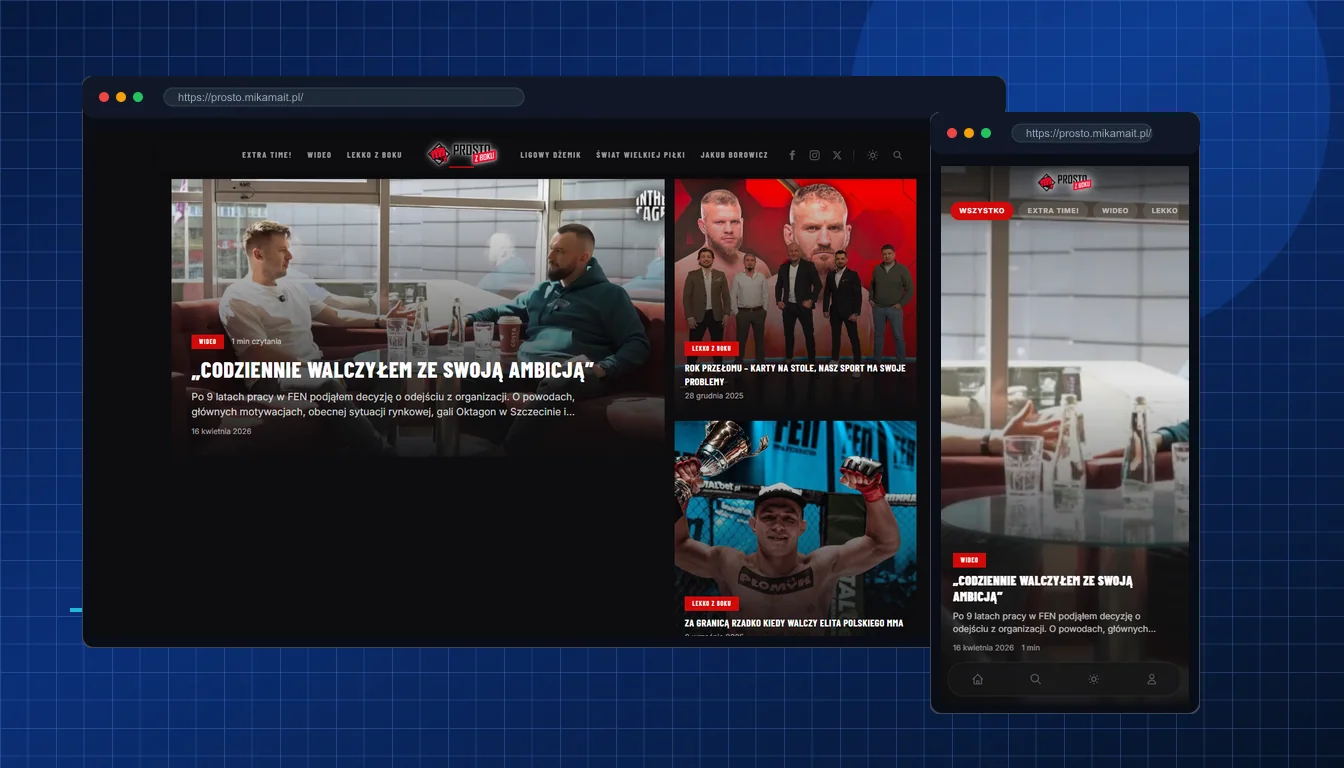Close the mobile browser window with red dot
The height and width of the screenshot is (768, 1344).
click(x=952, y=133)
